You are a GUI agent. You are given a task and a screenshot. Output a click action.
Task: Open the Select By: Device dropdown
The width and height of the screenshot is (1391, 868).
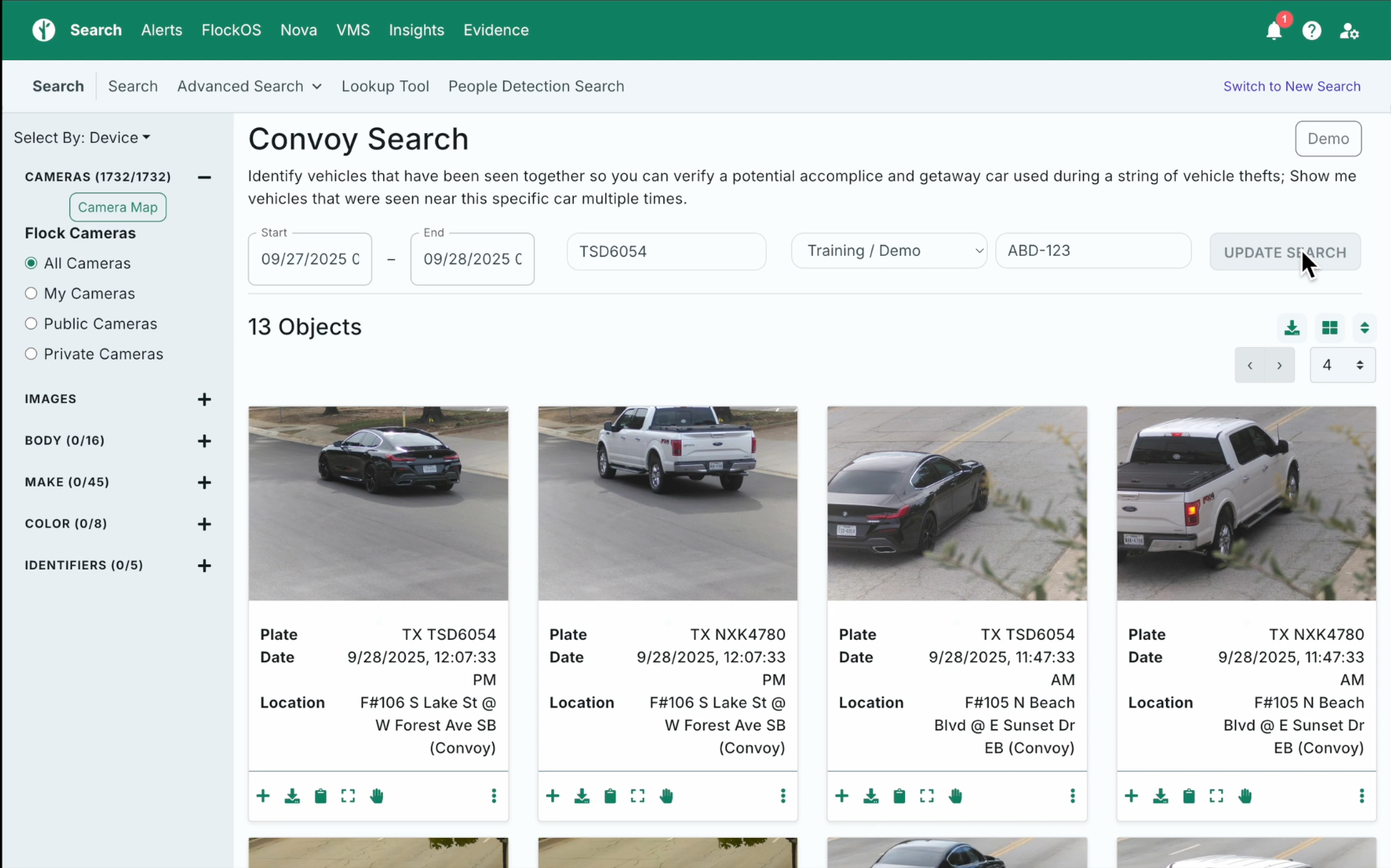click(x=82, y=138)
